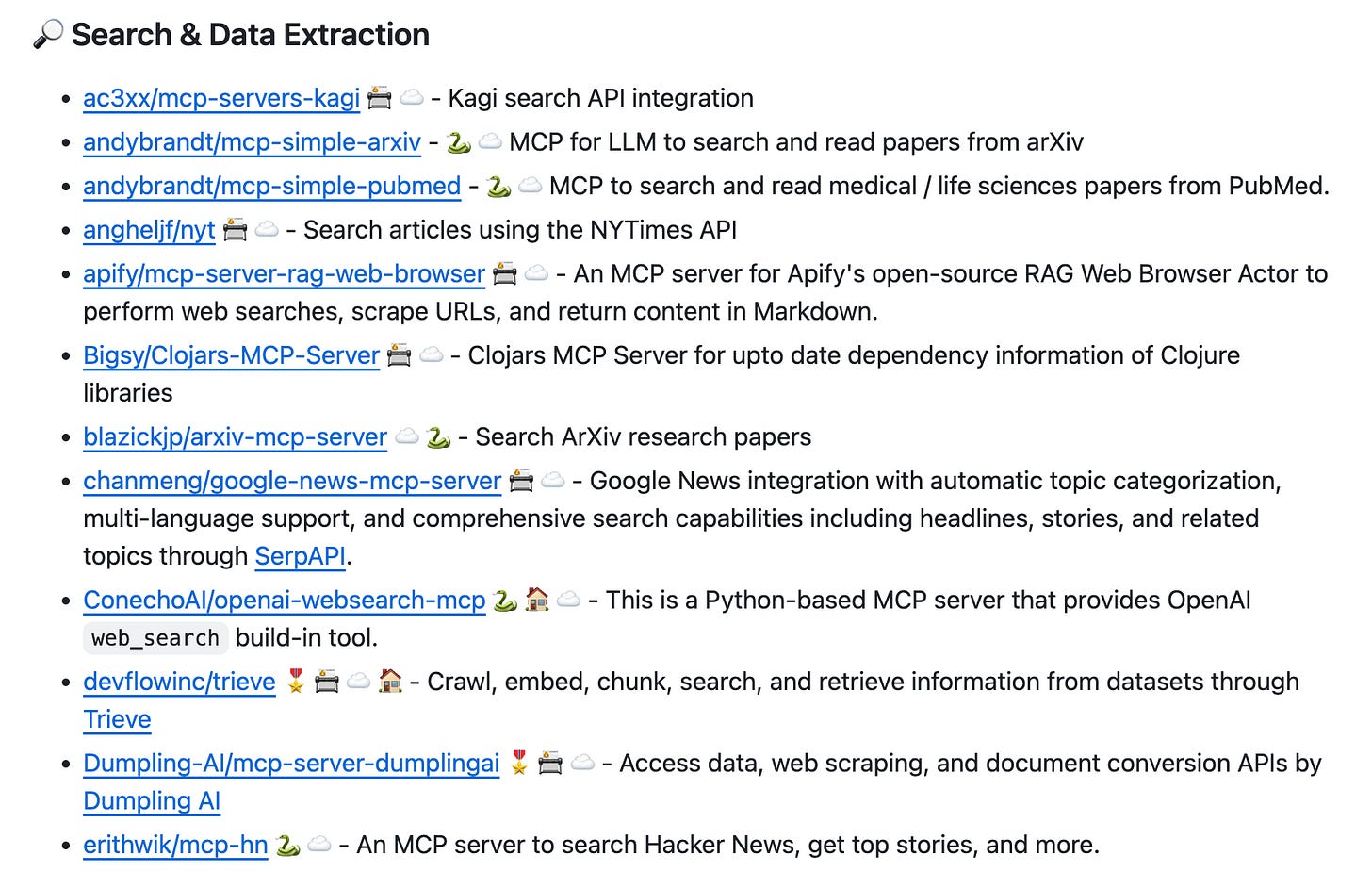The image size is (1372, 872).
Task: Open andybrandt/mcp-simple-pubmed repository link
Action: pyautogui.click(x=271, y=186)
